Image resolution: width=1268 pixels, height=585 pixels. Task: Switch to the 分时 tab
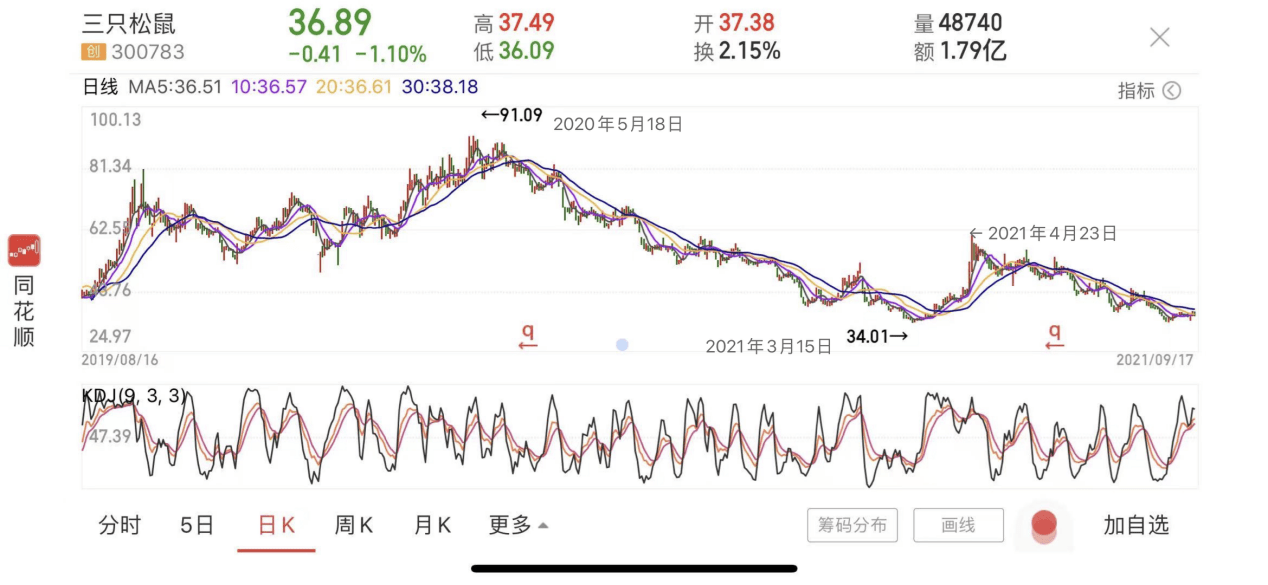[120, 525]
